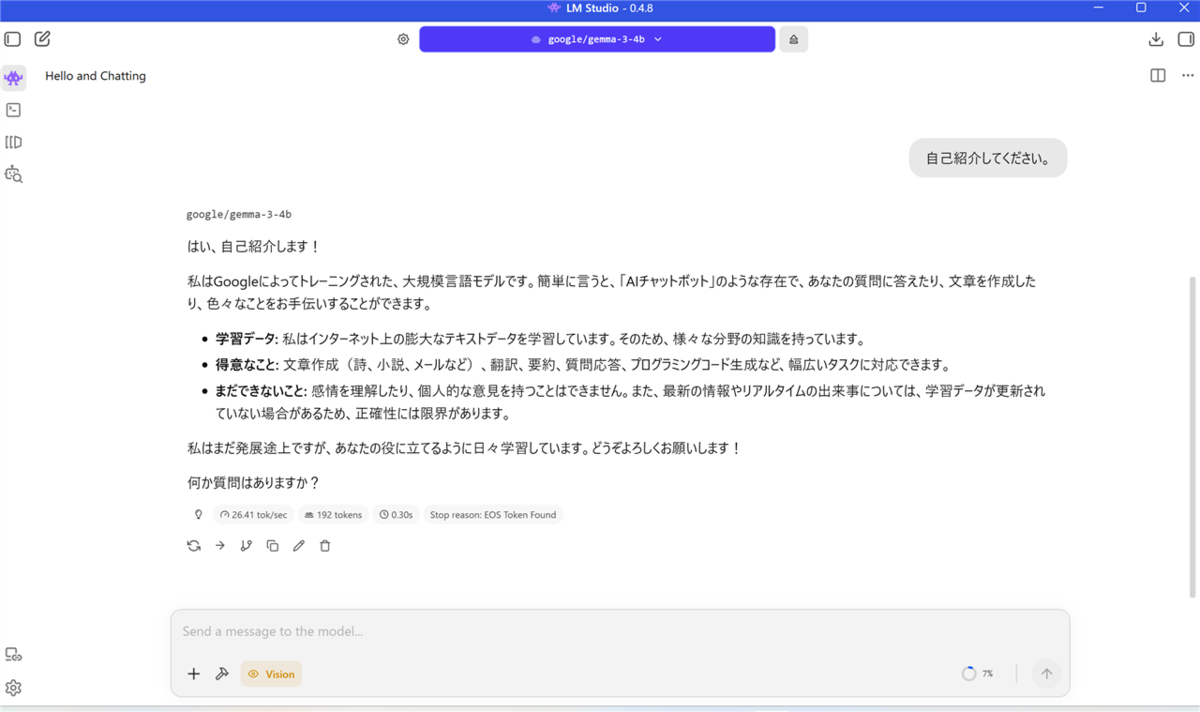Click the 0.30s time stat badge

[x=395, y=515]
